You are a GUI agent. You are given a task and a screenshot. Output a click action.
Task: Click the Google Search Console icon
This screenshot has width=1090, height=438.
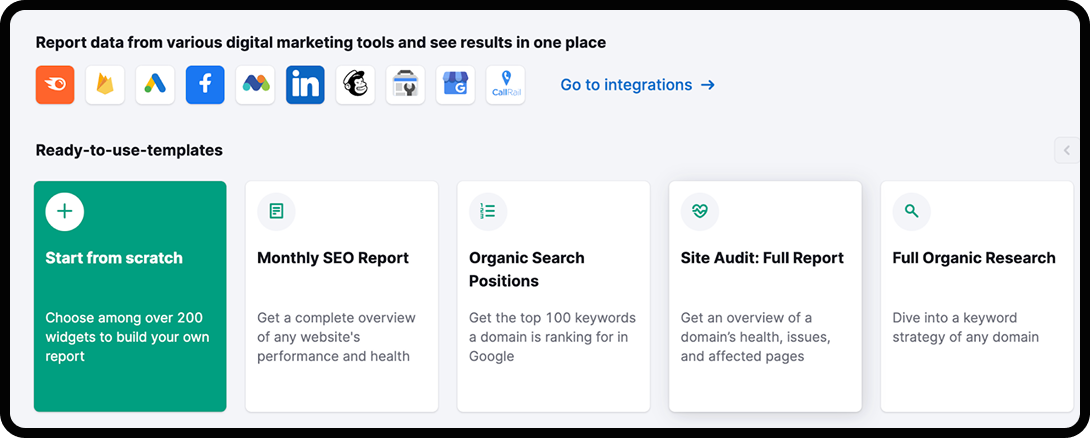point(405,85)
